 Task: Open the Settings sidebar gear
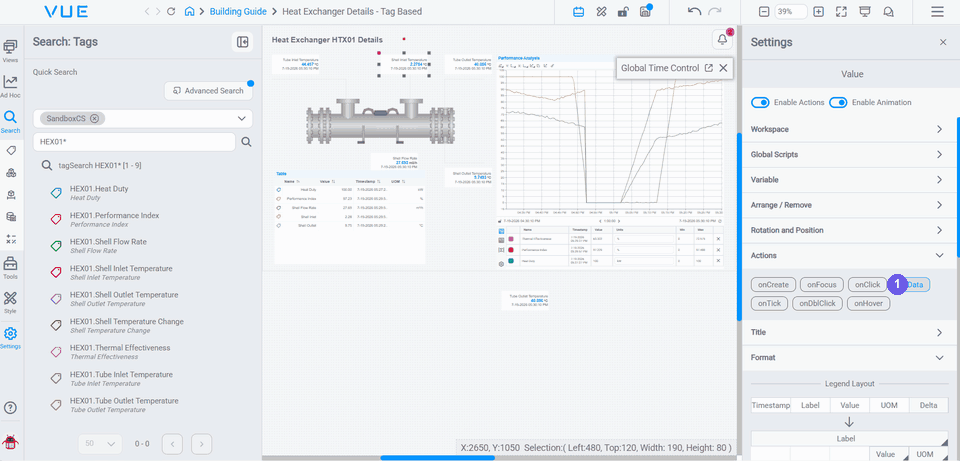pos(10,337)
